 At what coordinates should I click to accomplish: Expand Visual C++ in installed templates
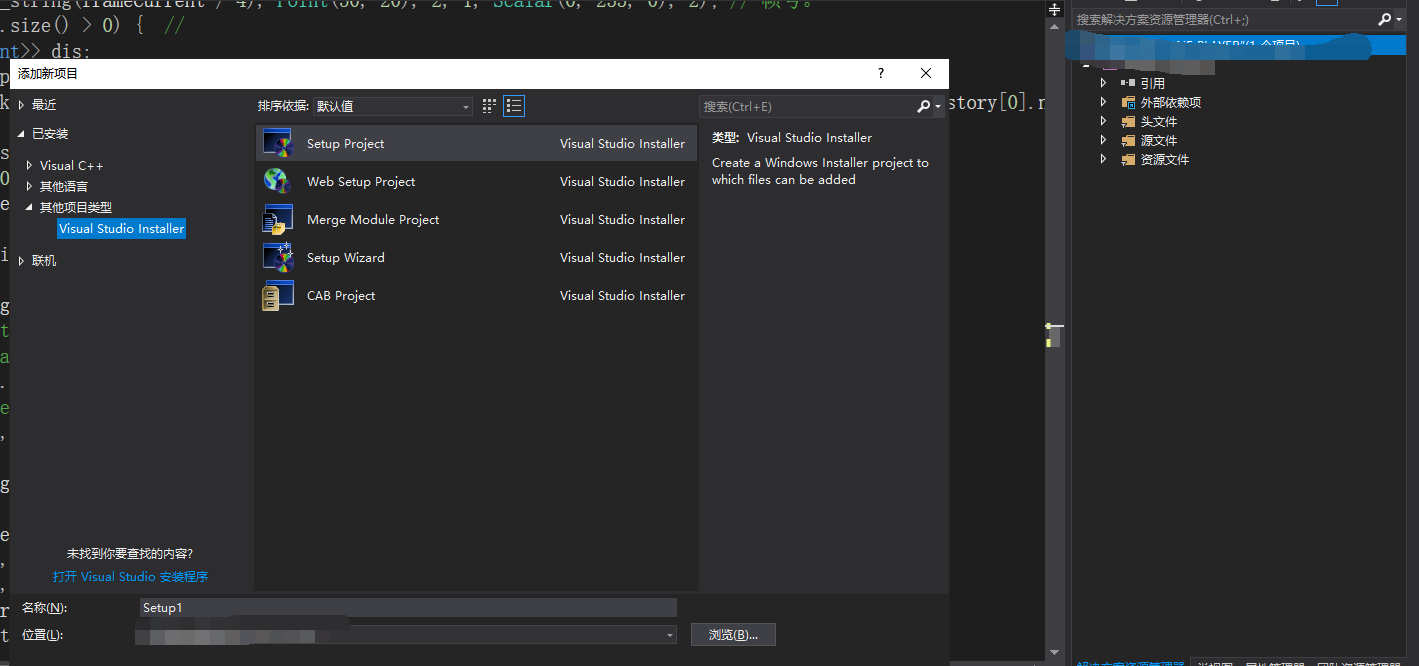click(29, 165)
